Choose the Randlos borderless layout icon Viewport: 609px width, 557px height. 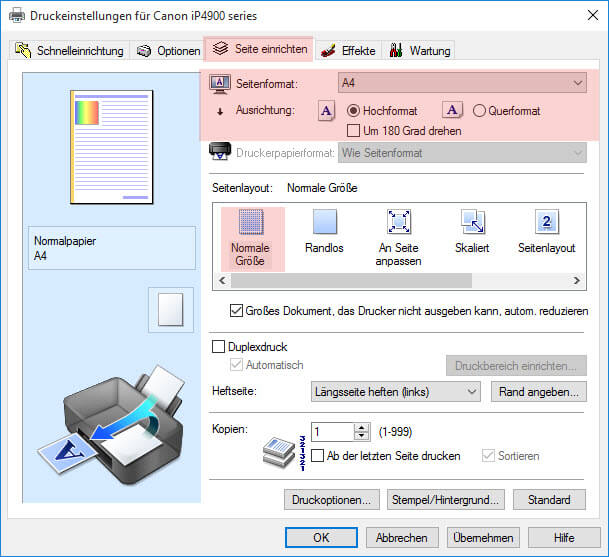325,222
